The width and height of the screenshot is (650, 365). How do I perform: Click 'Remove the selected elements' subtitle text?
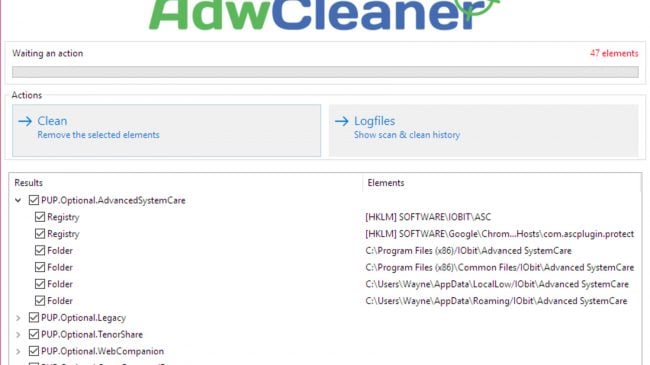point(98,135)
